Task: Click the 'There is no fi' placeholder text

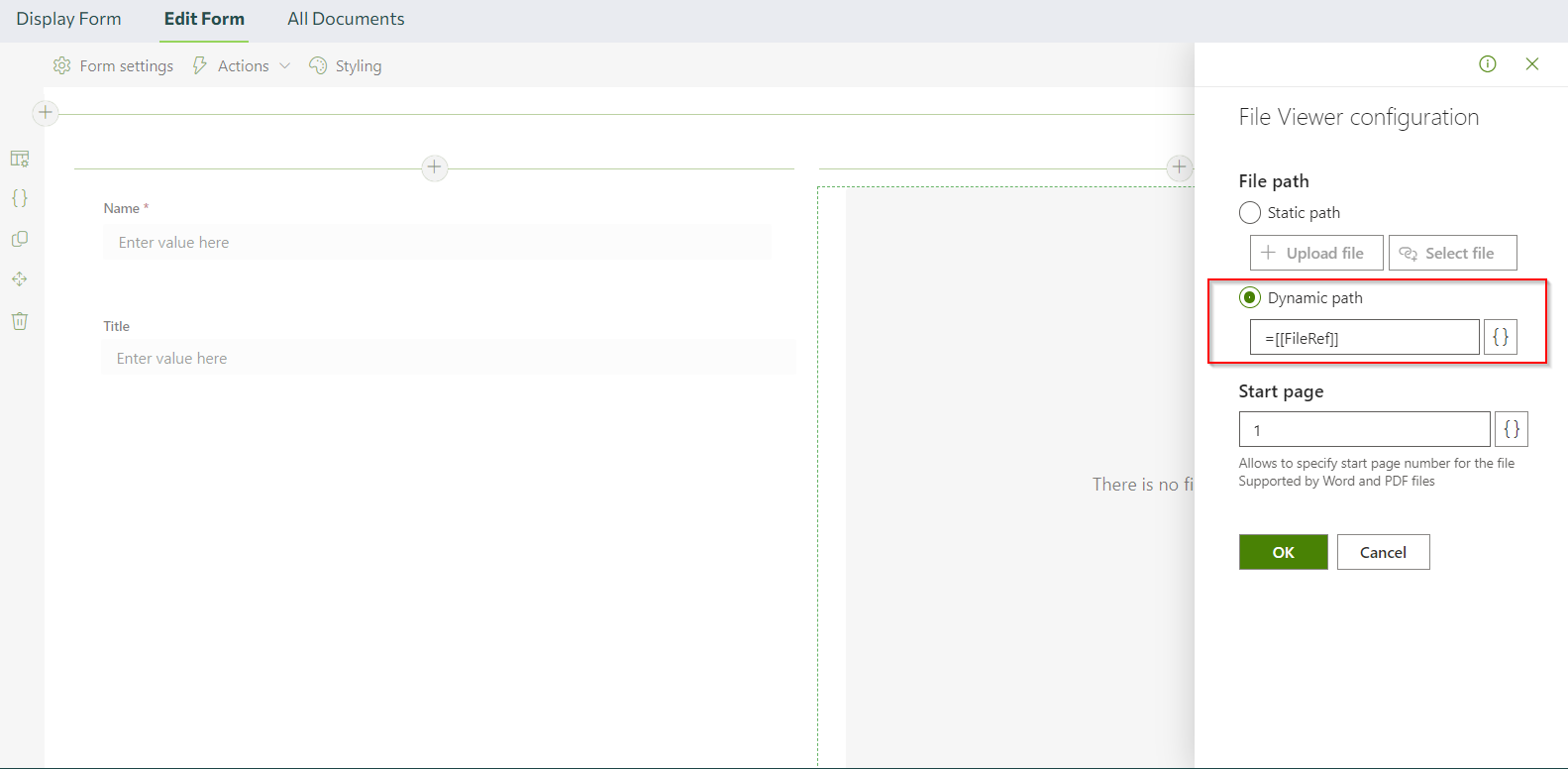Action: click(1143, 485)
